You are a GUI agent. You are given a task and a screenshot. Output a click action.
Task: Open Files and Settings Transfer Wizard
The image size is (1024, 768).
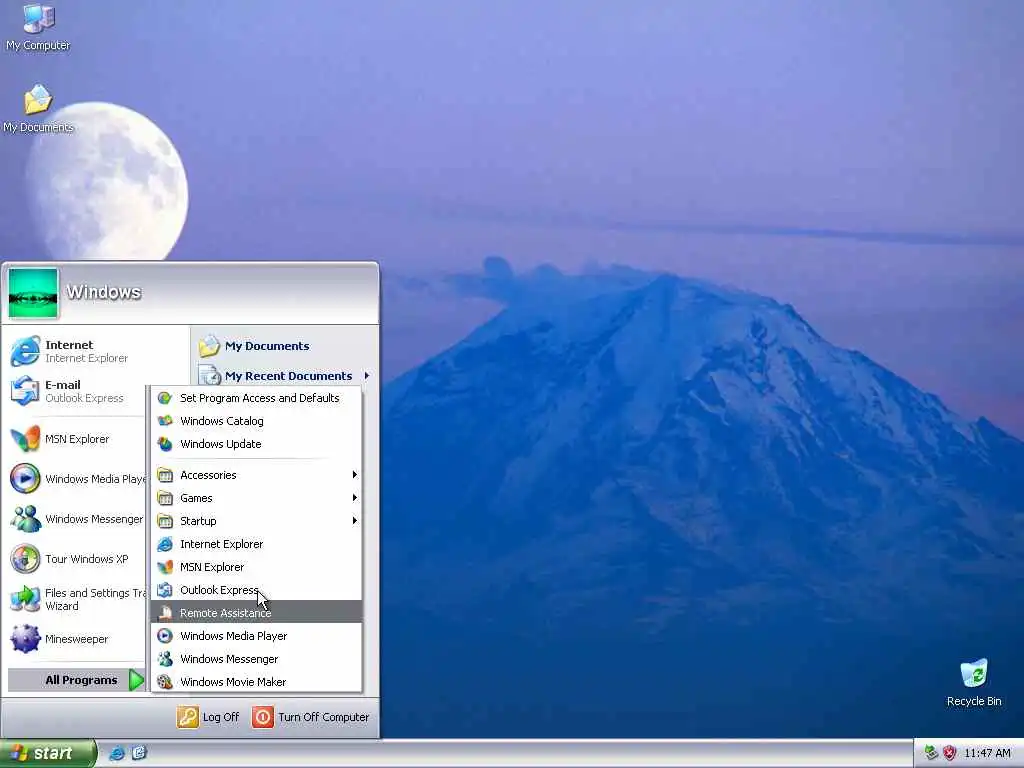(75, 599)
